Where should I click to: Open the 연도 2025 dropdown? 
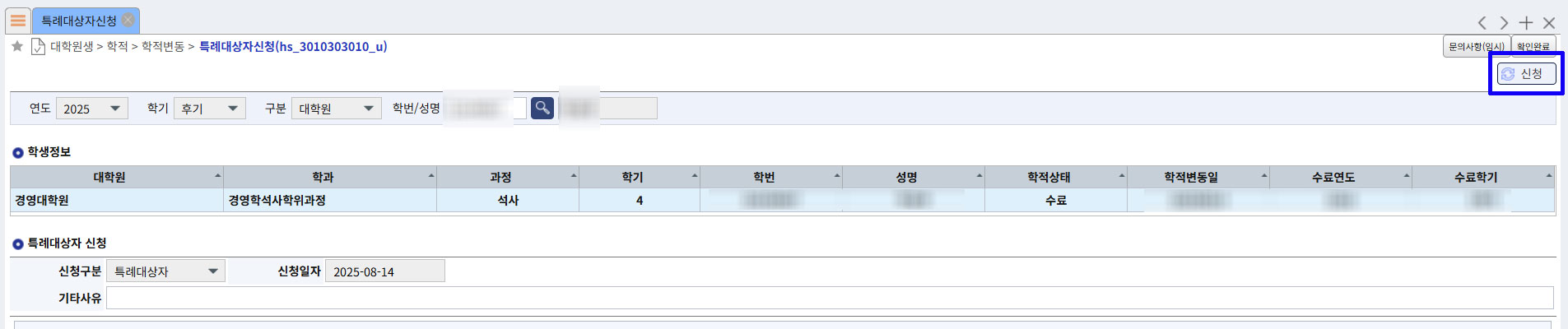(x=92, y=109)
